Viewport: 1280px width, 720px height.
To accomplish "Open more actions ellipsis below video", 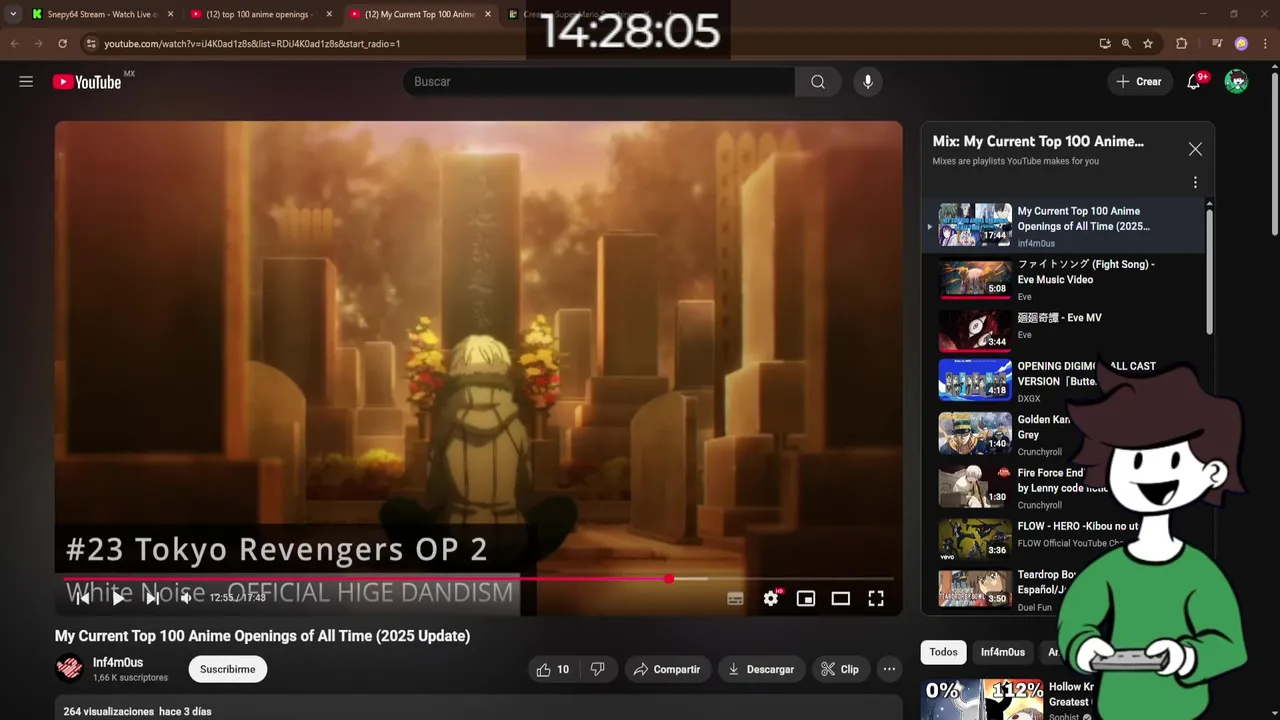I will pyautogui.click(x=889, y=669).
